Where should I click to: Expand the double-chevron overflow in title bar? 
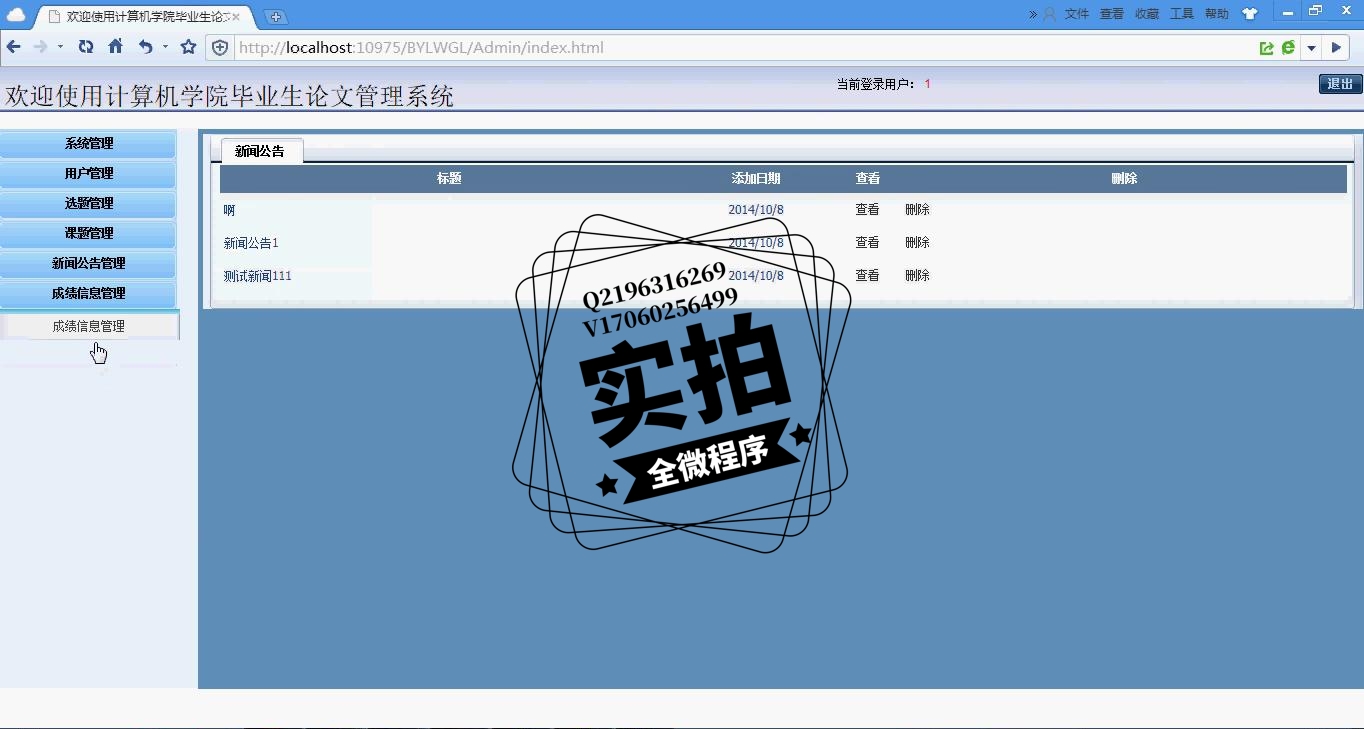tap(1033, 14)
